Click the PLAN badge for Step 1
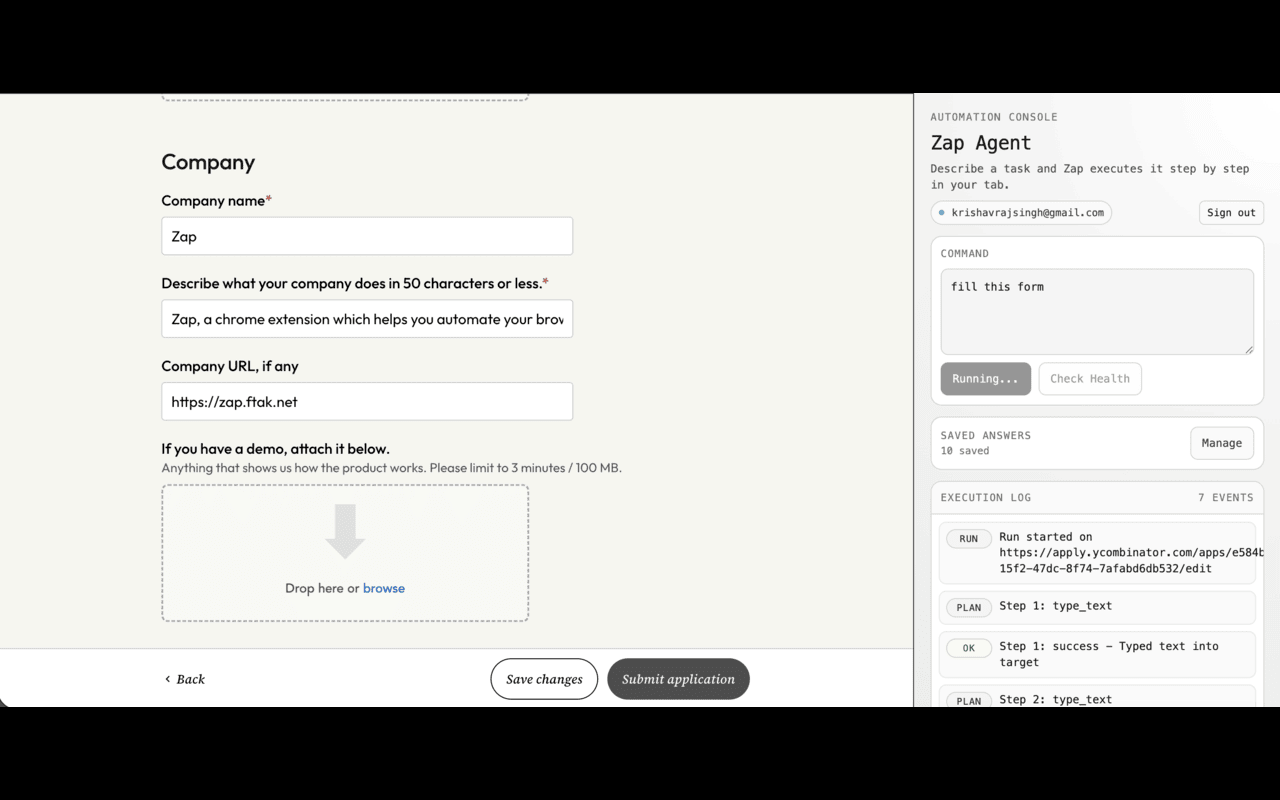1280x800 pixels. pyautogui.click(x=969, y=607)
